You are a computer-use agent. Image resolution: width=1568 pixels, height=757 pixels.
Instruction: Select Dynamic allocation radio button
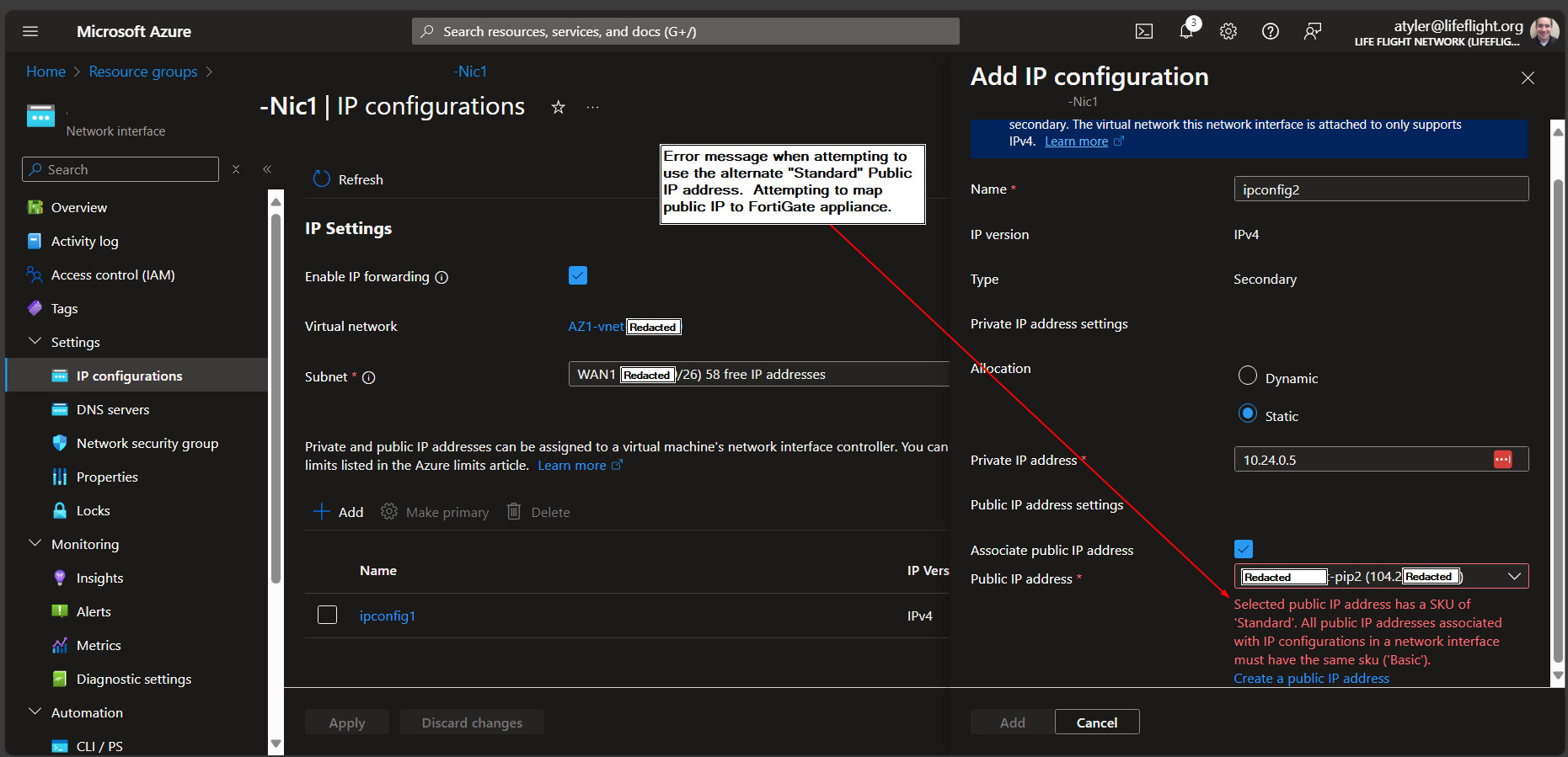point(1248,376)
